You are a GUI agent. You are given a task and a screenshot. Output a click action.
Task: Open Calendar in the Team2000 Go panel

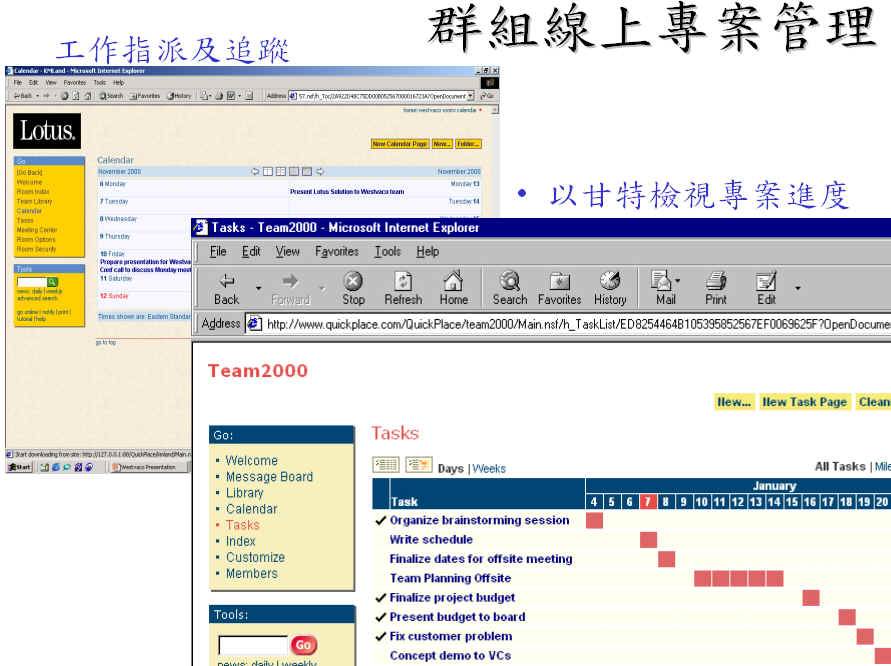[251, 509]
